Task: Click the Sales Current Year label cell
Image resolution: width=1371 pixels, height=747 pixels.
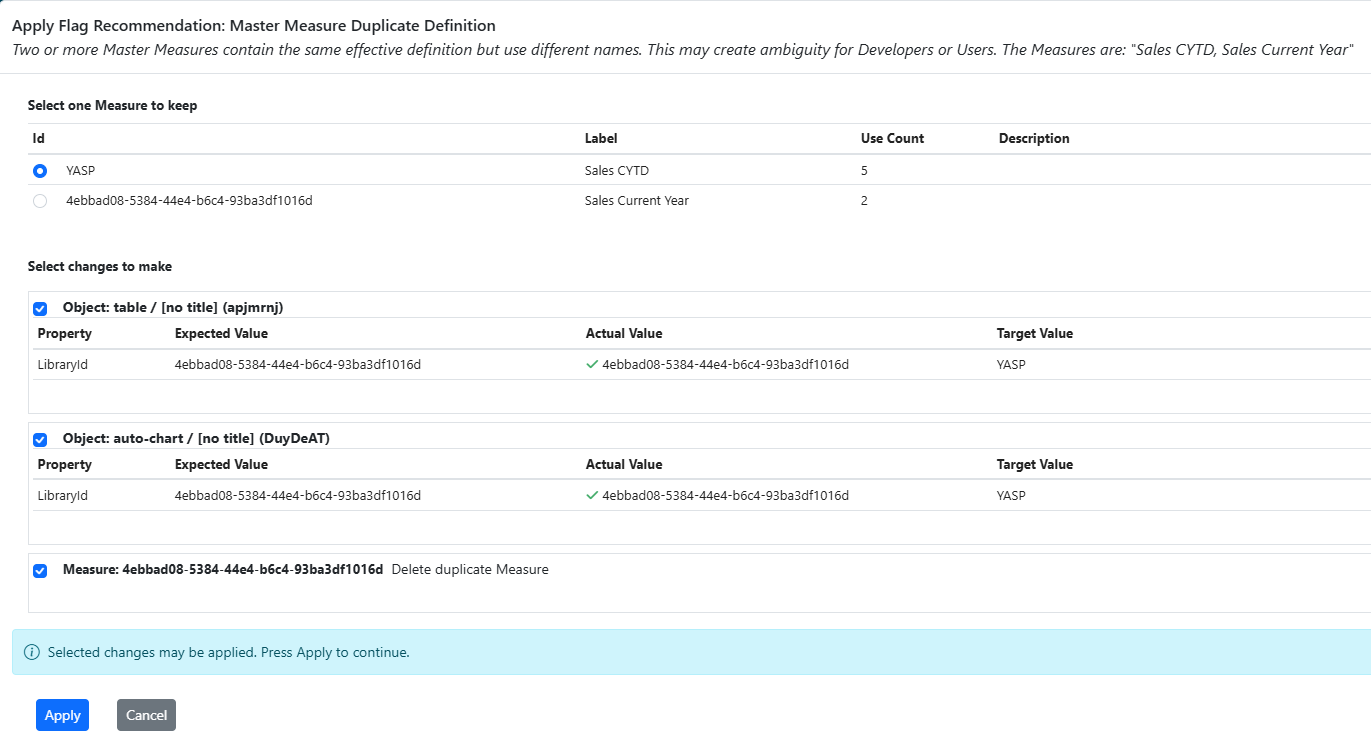Action: [636, 201]
